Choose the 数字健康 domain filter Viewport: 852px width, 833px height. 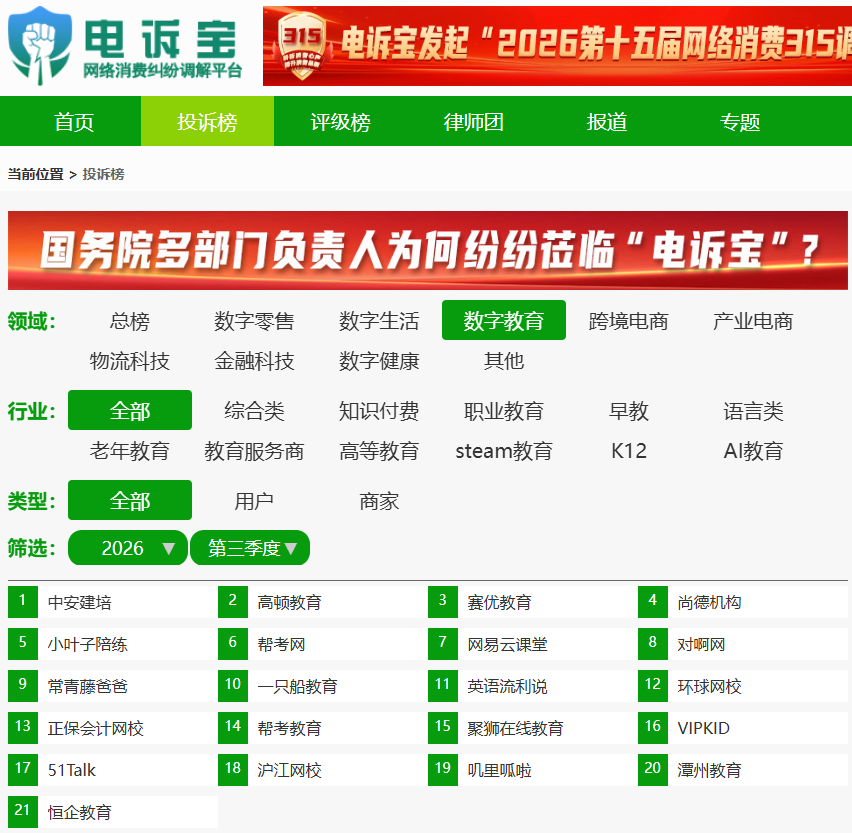coord(379,360)
